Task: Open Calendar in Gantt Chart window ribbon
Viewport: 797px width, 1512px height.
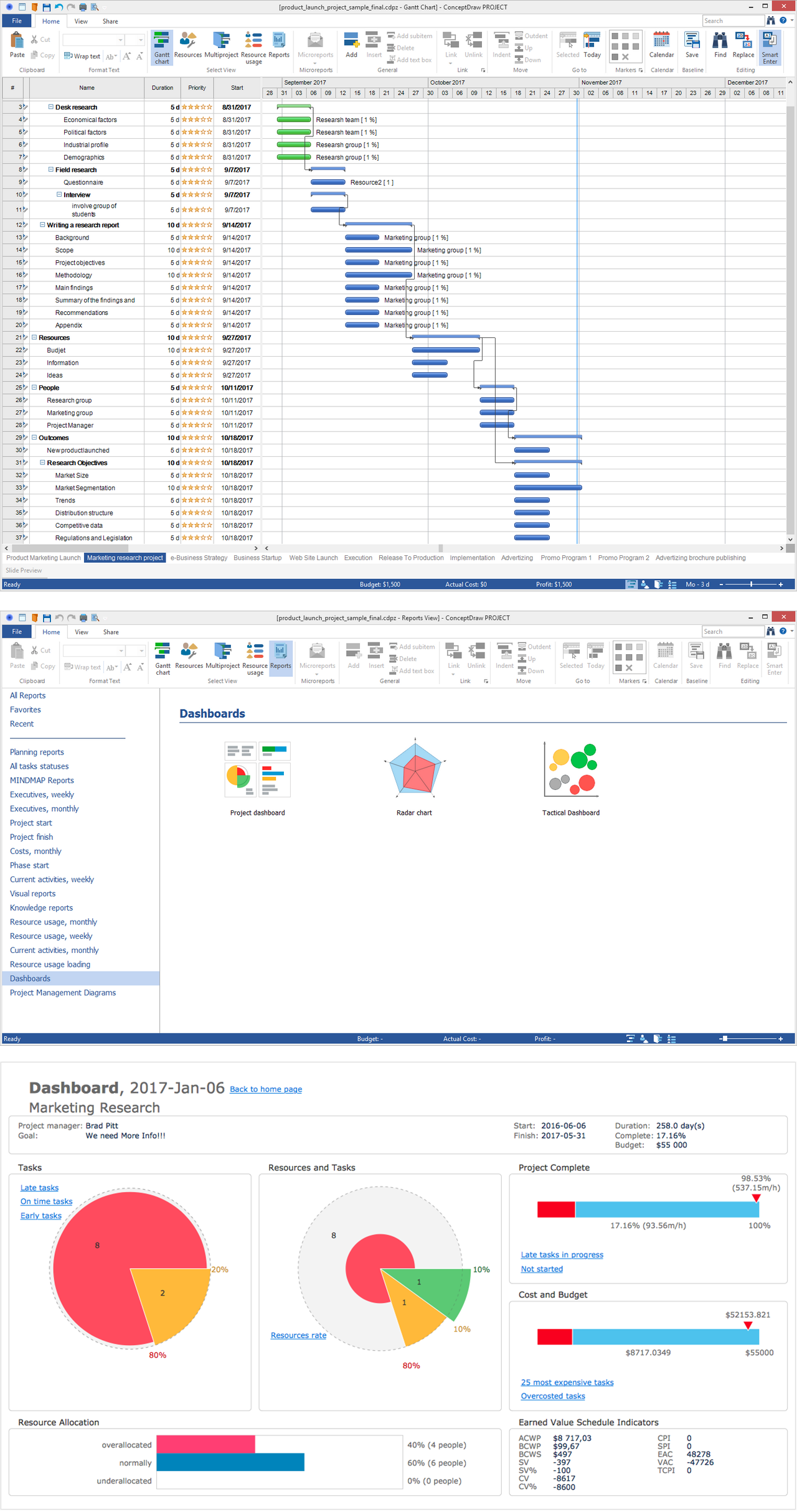Action: pyautogui.click(x=661, y=45)
